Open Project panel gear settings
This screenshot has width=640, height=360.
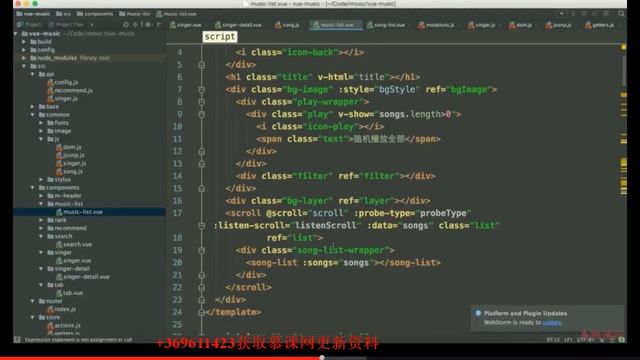click(148, 24)
